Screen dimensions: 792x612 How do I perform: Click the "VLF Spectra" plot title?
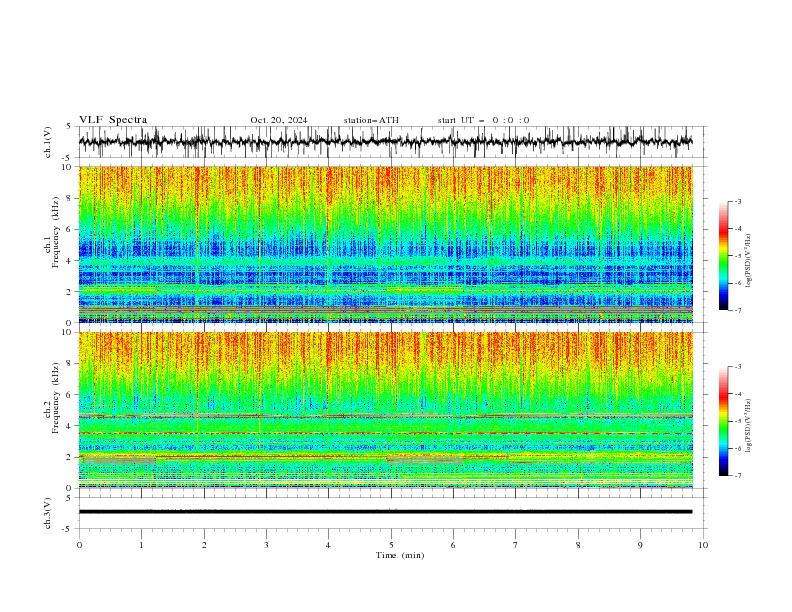[x=113, y=120]
